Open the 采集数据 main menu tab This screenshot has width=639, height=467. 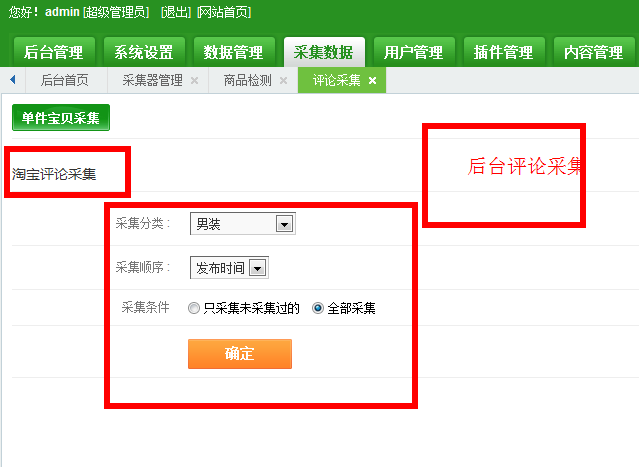tap(324, 52)
